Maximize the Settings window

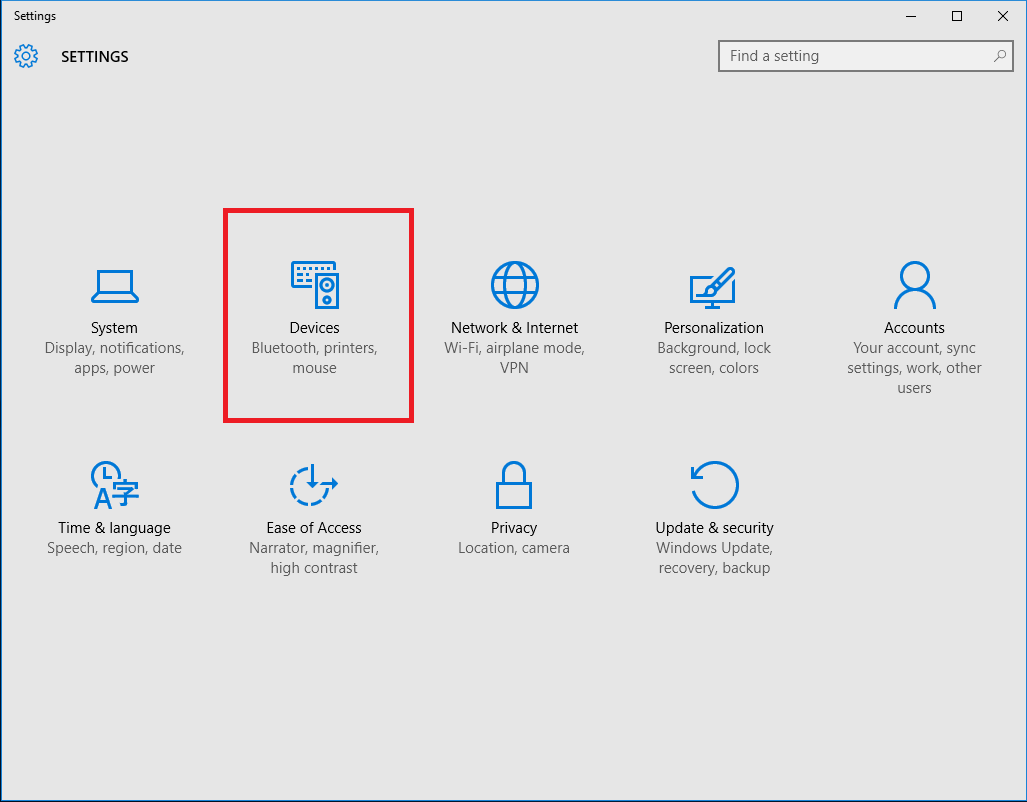click(956, 16)
